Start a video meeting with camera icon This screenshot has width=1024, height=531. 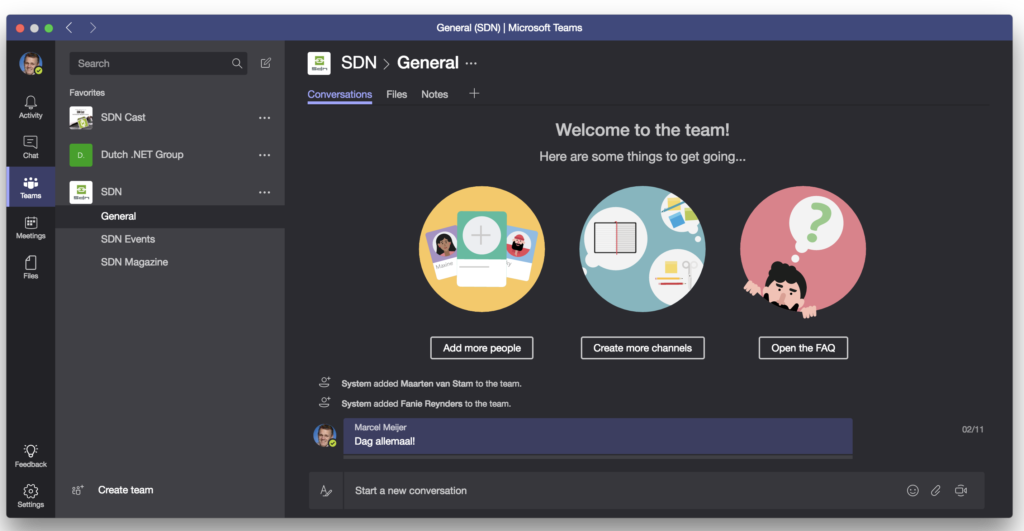961,490
